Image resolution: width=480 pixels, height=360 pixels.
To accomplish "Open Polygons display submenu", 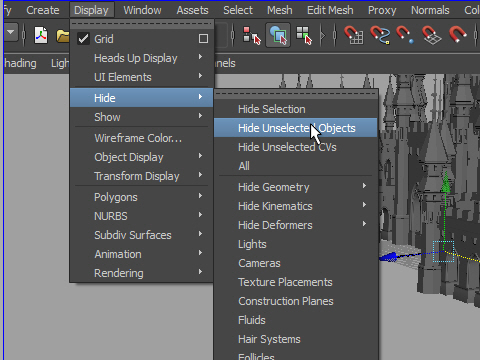I will [141, 197].
